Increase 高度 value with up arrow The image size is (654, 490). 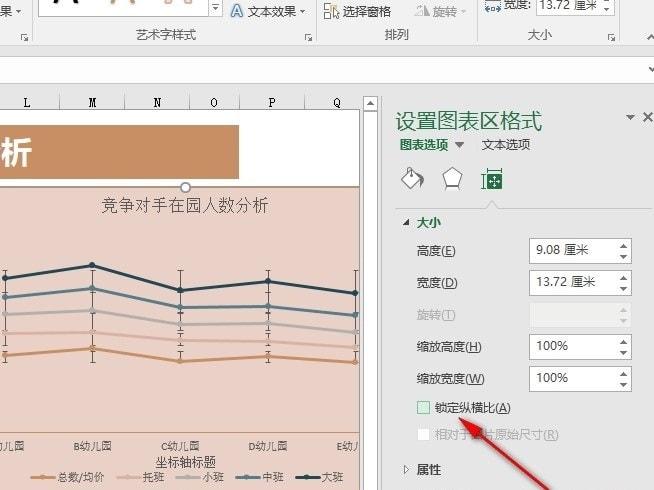(x=624, y=246)
